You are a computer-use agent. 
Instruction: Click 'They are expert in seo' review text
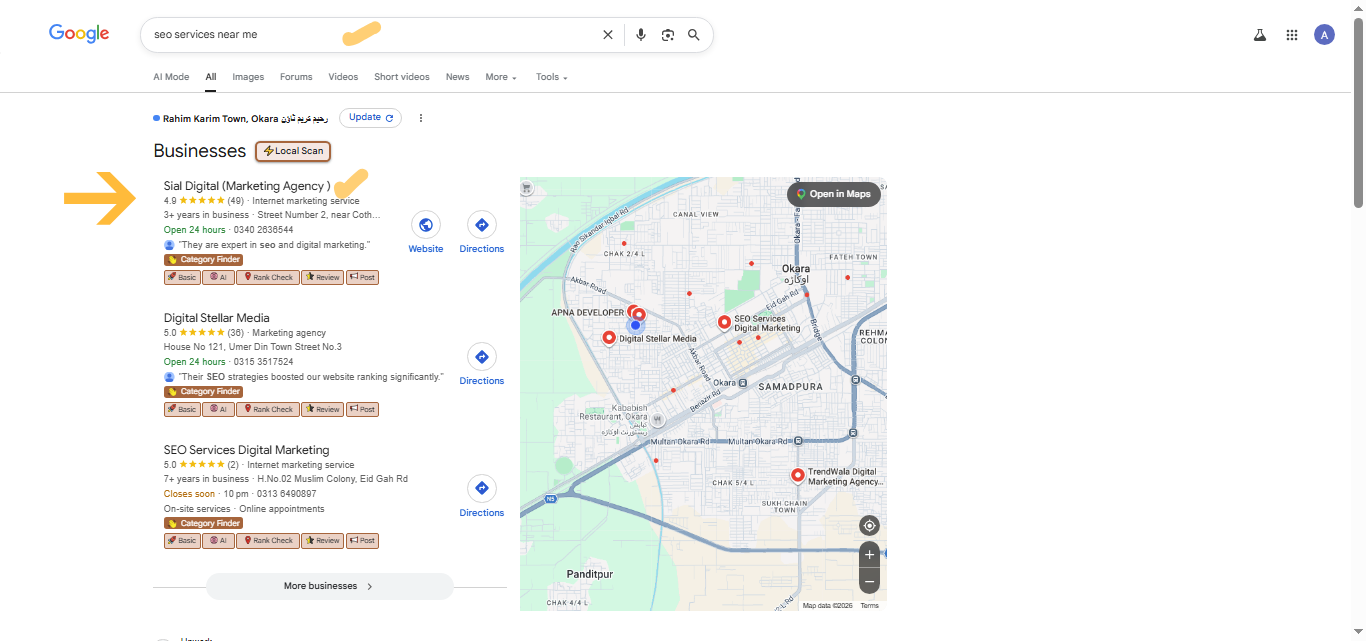(x=274, y=245)
